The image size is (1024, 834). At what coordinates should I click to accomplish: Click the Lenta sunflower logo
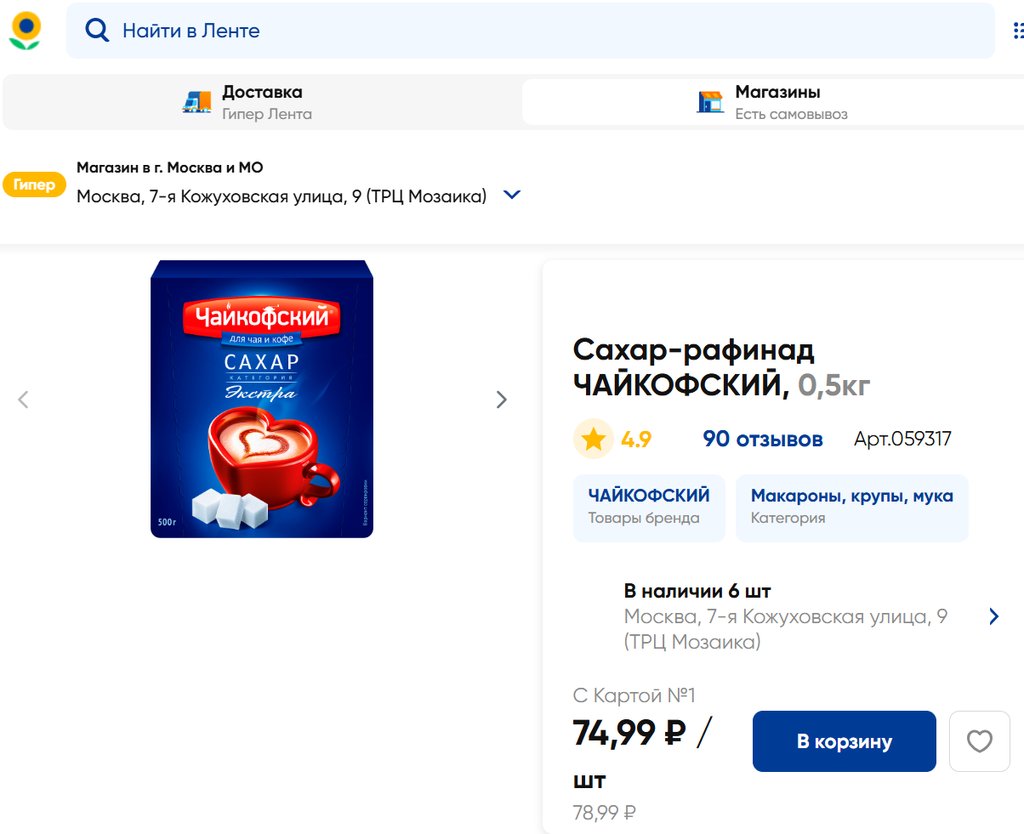(25, 31)
